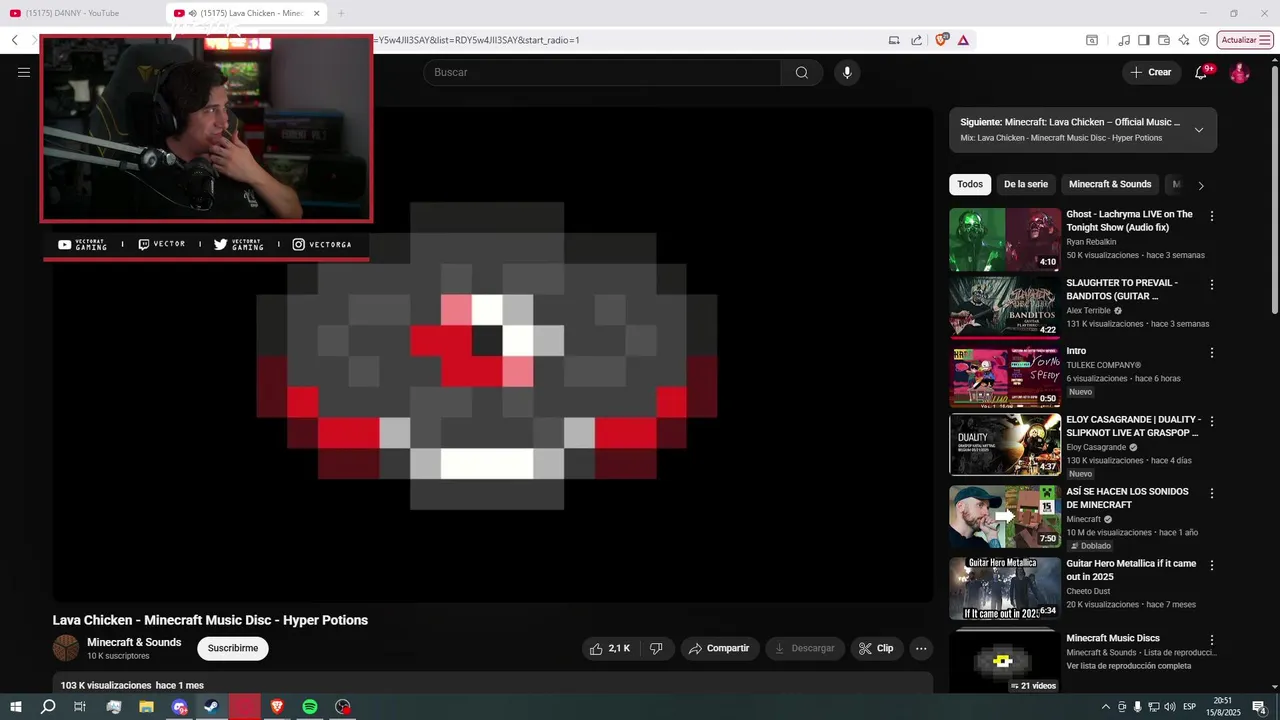Click in the Buscar search field
Image resolution: width=1280 pixels, height=720 pixels.
[x=602, y=72]
